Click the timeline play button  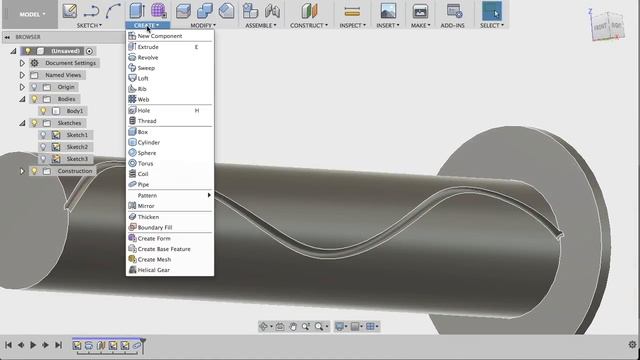(x=33, y=345)
